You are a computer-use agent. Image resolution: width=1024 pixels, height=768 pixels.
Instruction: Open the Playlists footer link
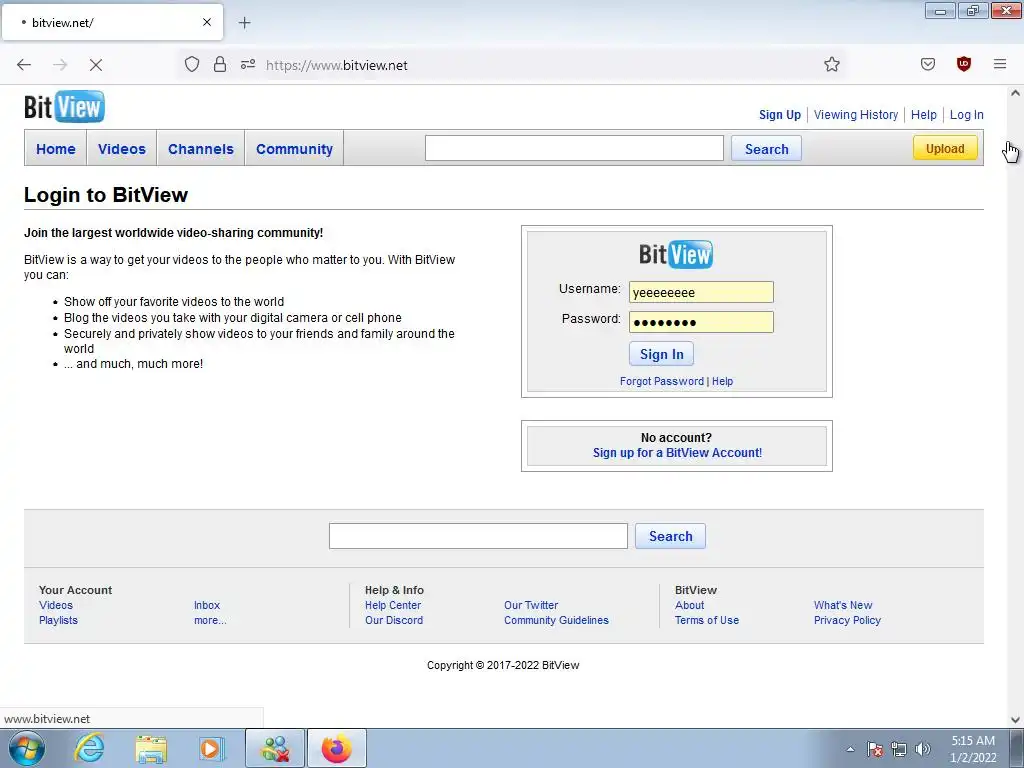tap(58, 620)
